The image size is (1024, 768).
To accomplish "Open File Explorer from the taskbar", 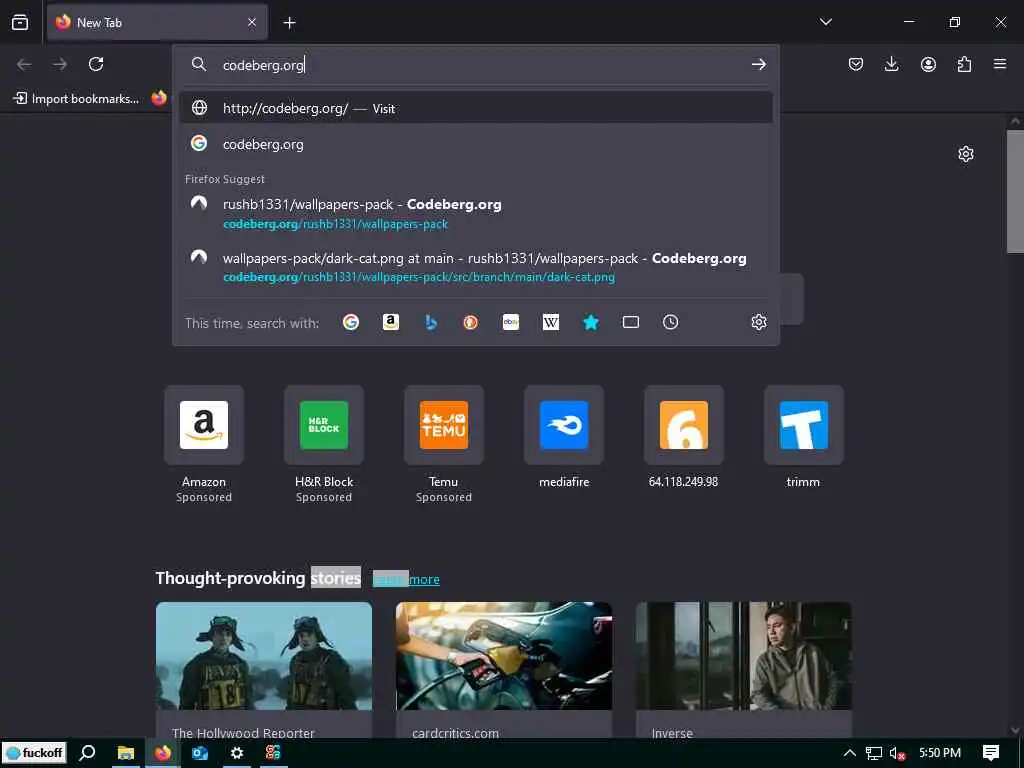I will [125, 753].
